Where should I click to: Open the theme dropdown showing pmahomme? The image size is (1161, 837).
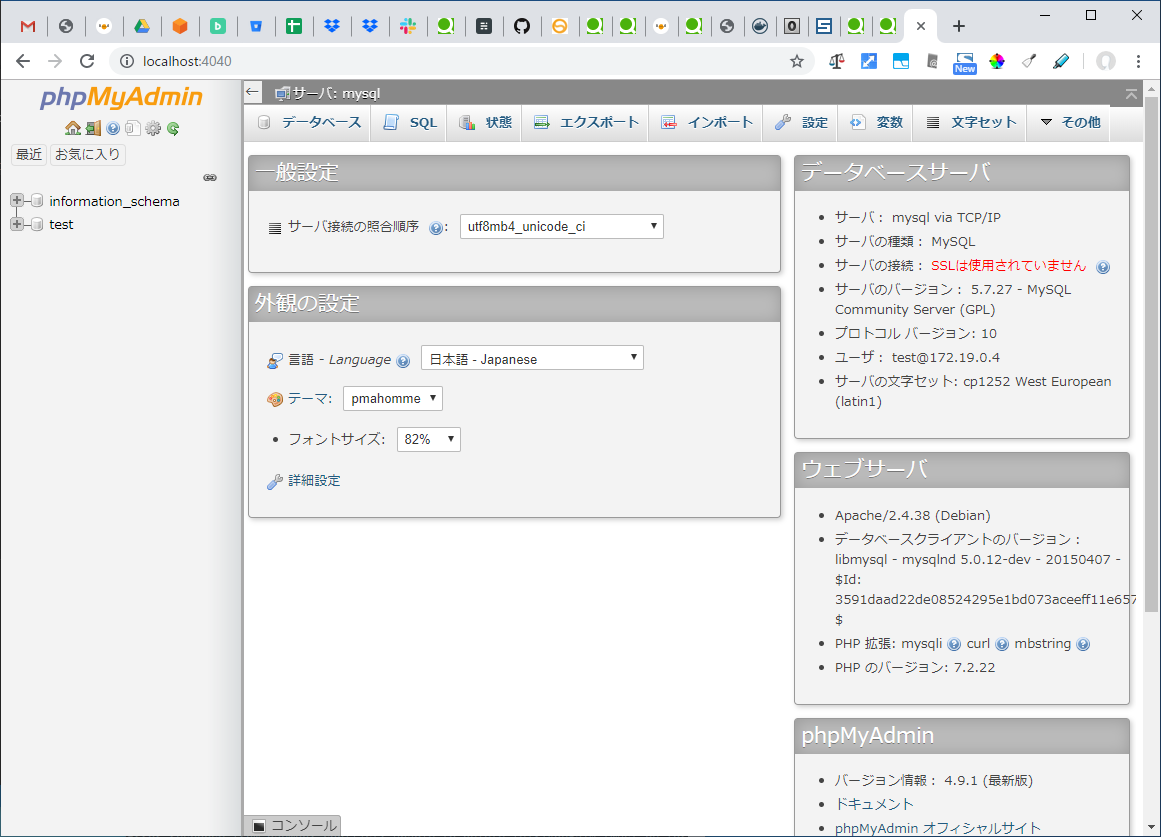tap(392, 398)
